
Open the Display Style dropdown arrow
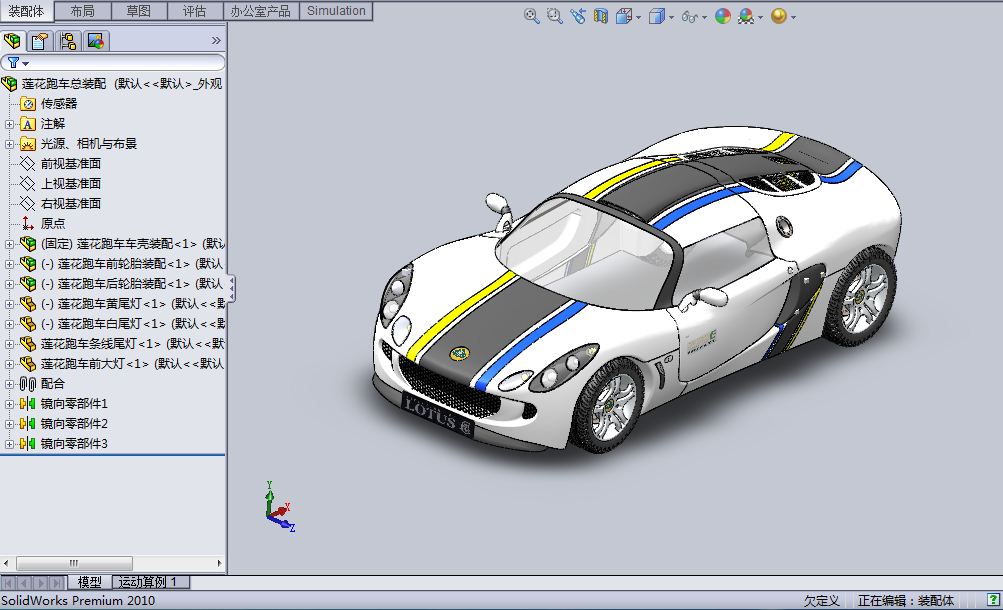[x=672, y=18]
